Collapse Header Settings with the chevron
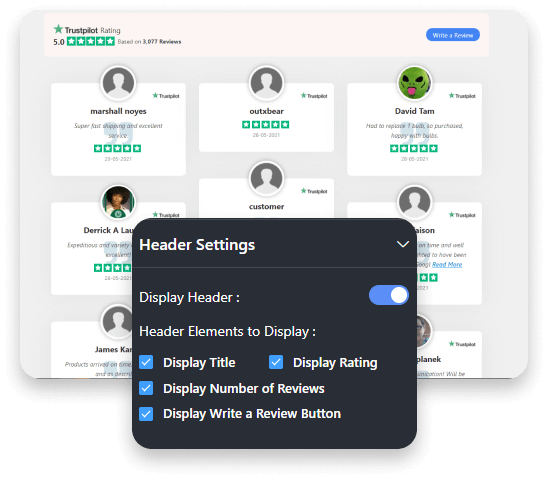The image size is (548, 479). click(x=403, y=244)
